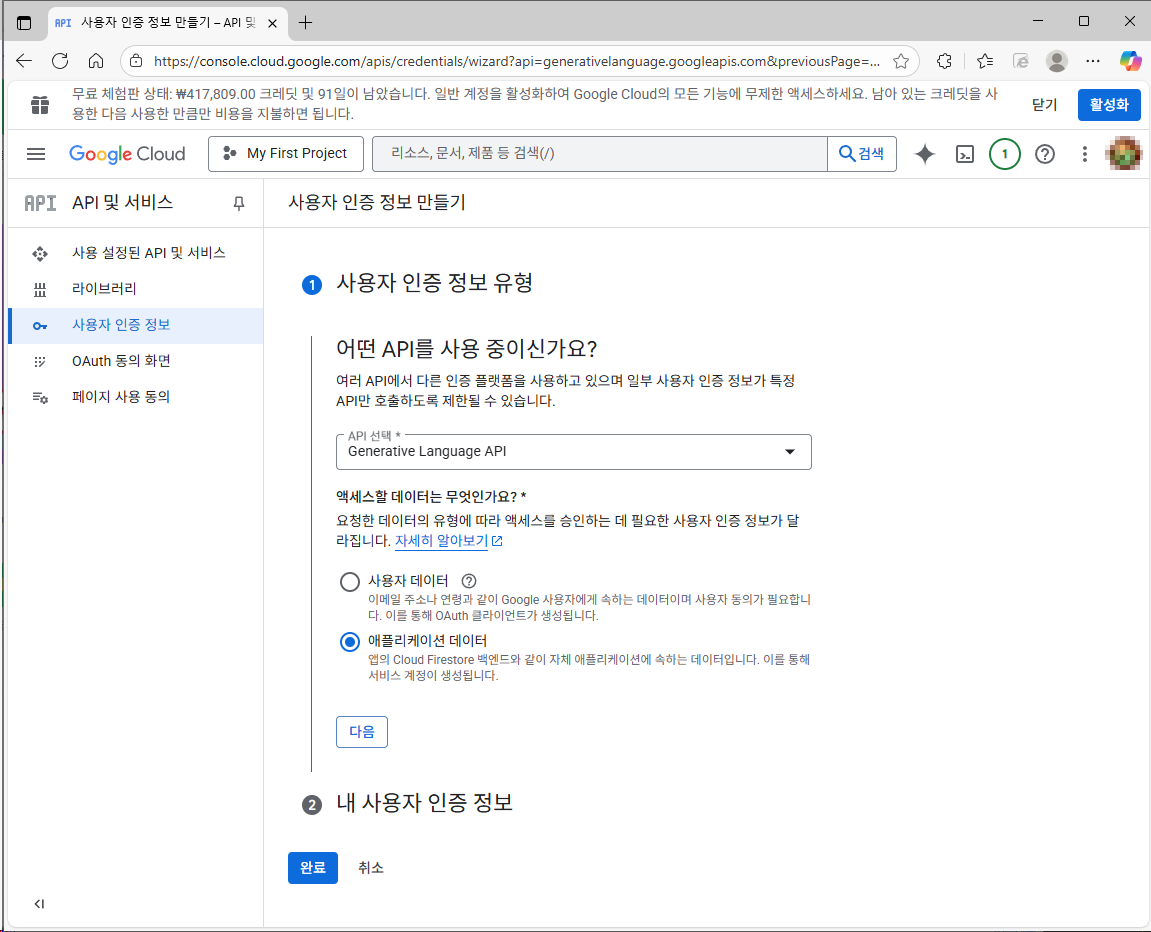Click the 사용자 인증 정보 유형 step heading
Image resolution: width=1151 pixels, height=932 pixels.
coord(435,283)
